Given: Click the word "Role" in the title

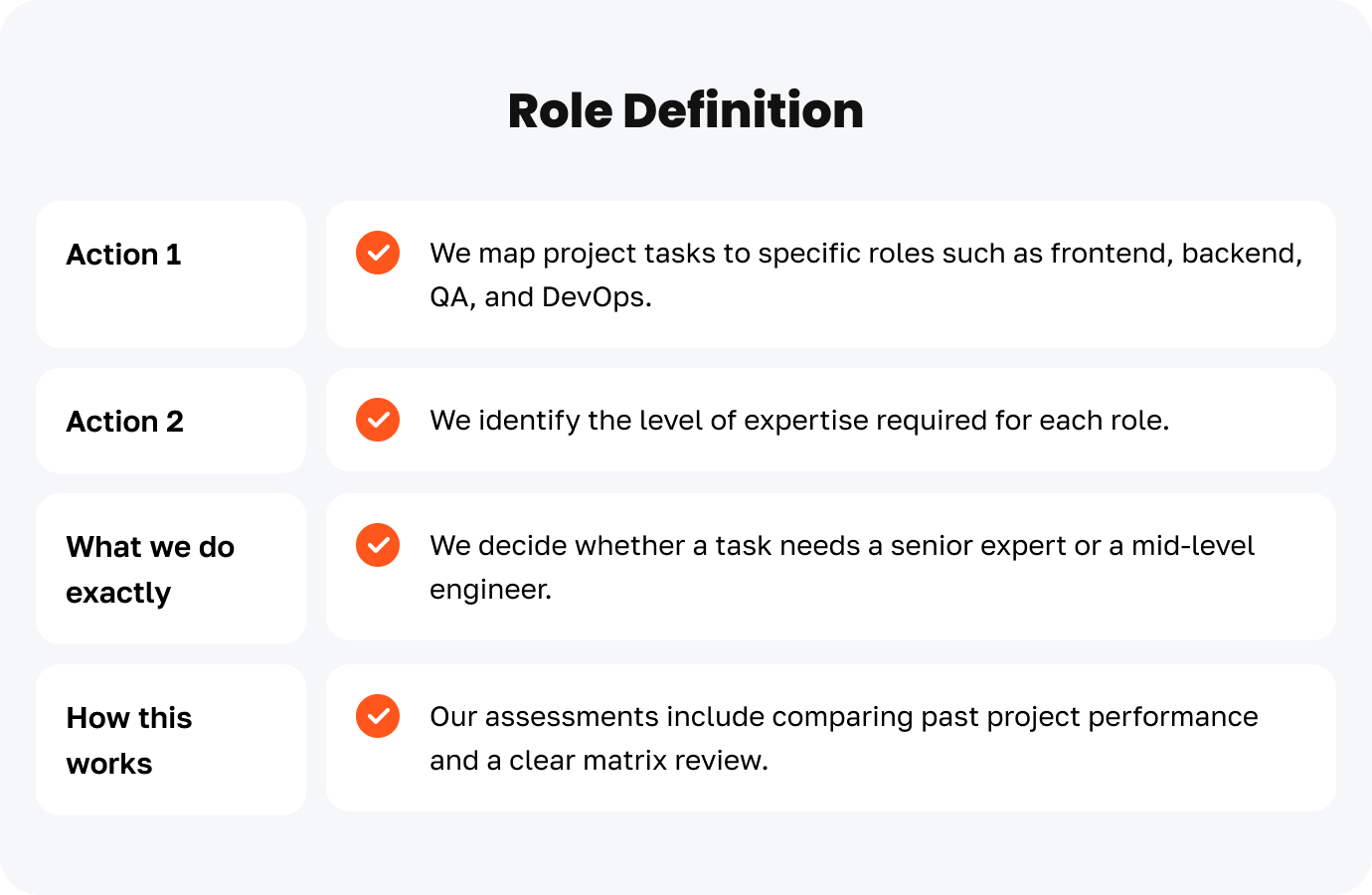Looking at the screenshot, I should (x=560, y=110).
